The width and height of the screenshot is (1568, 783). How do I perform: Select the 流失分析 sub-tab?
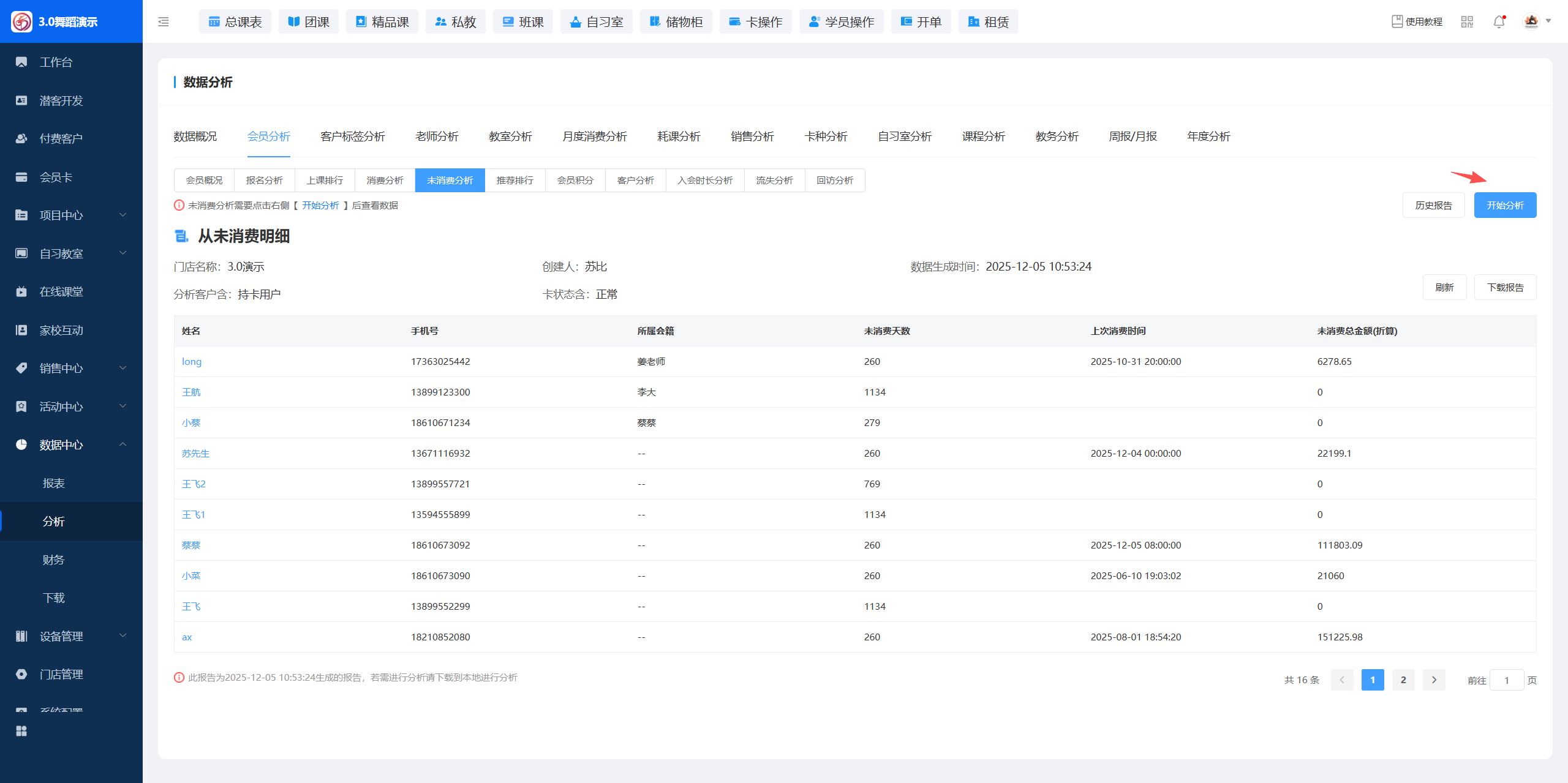click(x=774, y=181)
